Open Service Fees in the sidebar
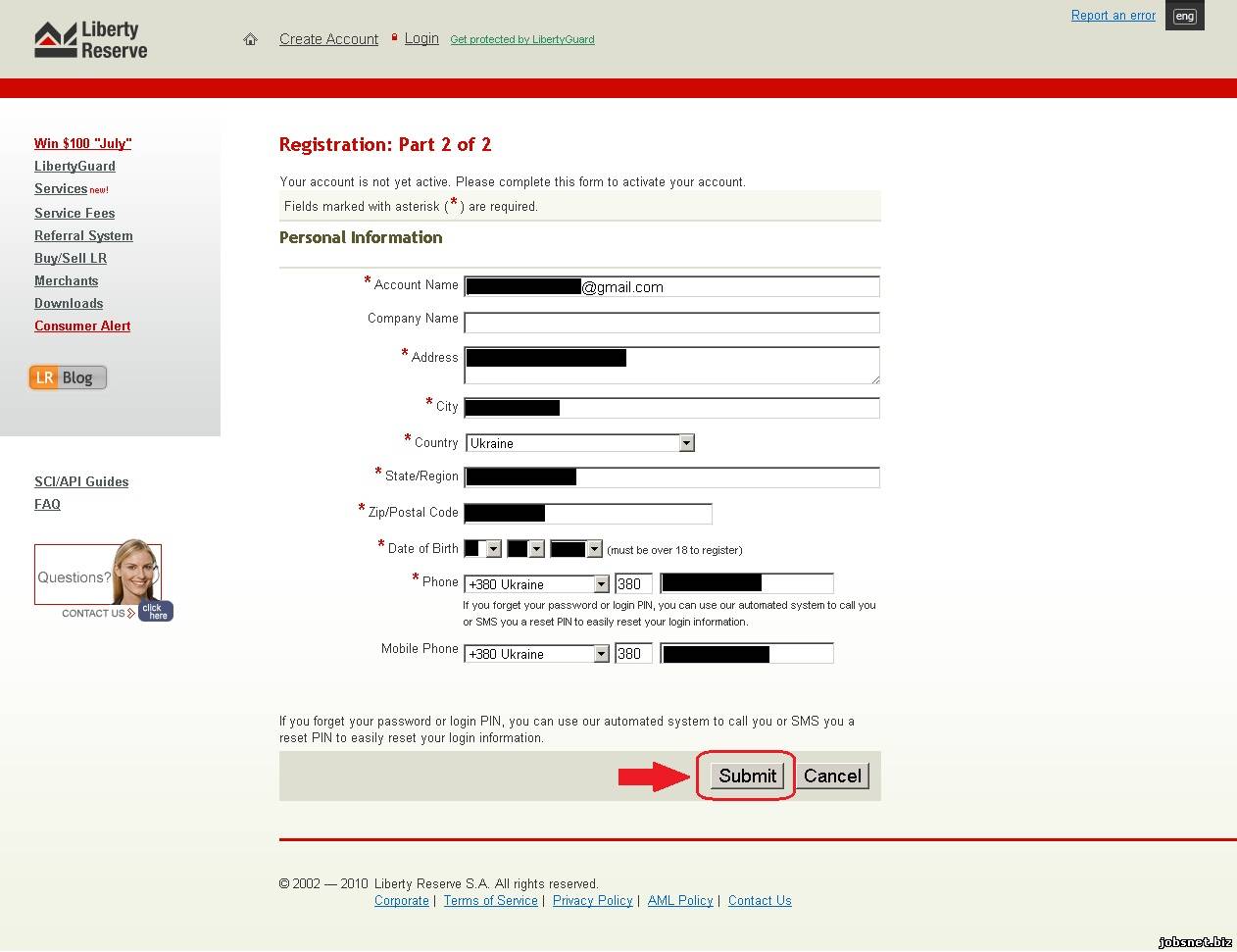The width and height of the screenshot is (1237, 952). 74,213
